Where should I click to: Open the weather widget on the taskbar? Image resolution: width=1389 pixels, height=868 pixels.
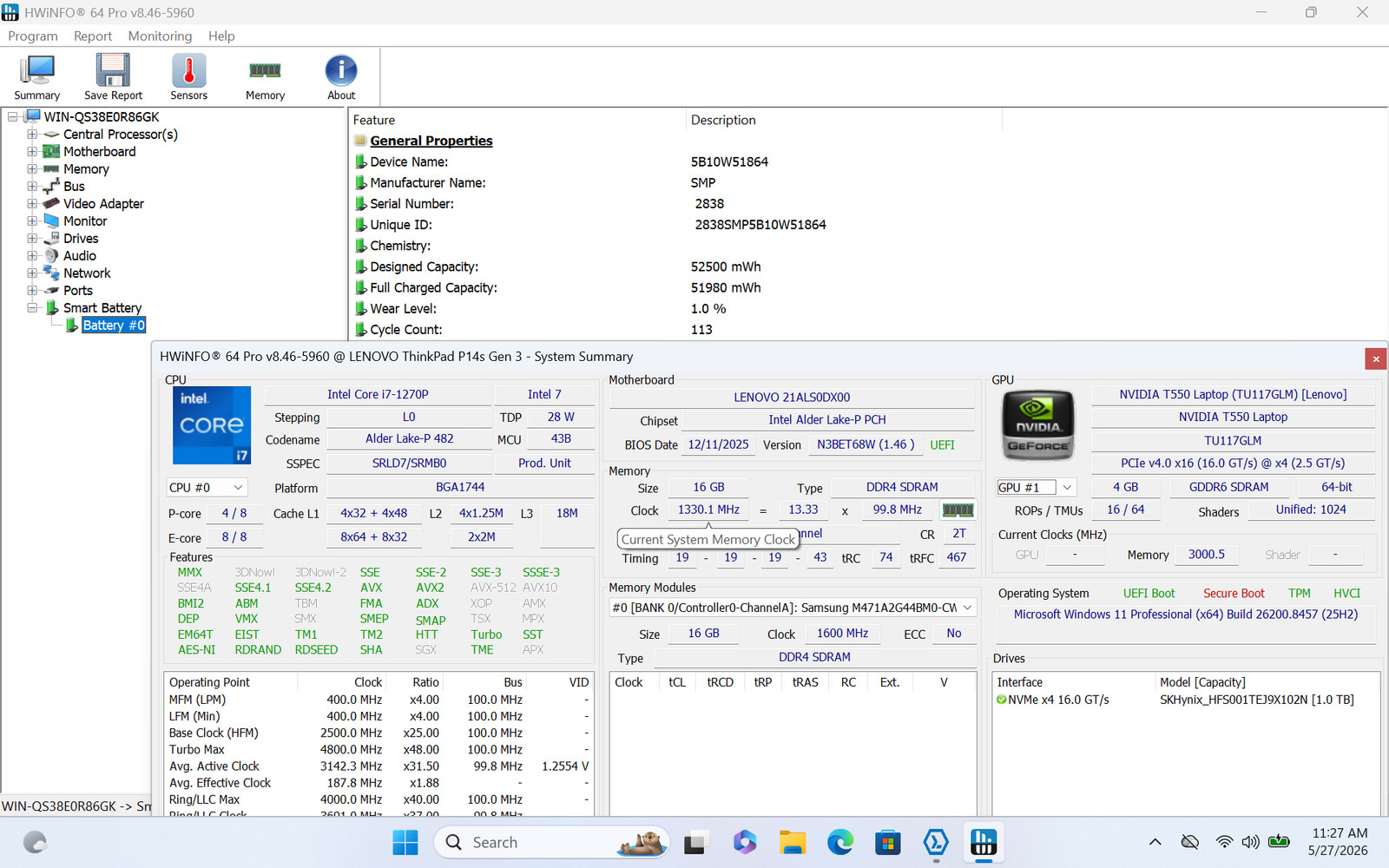[x=36, y=842]
